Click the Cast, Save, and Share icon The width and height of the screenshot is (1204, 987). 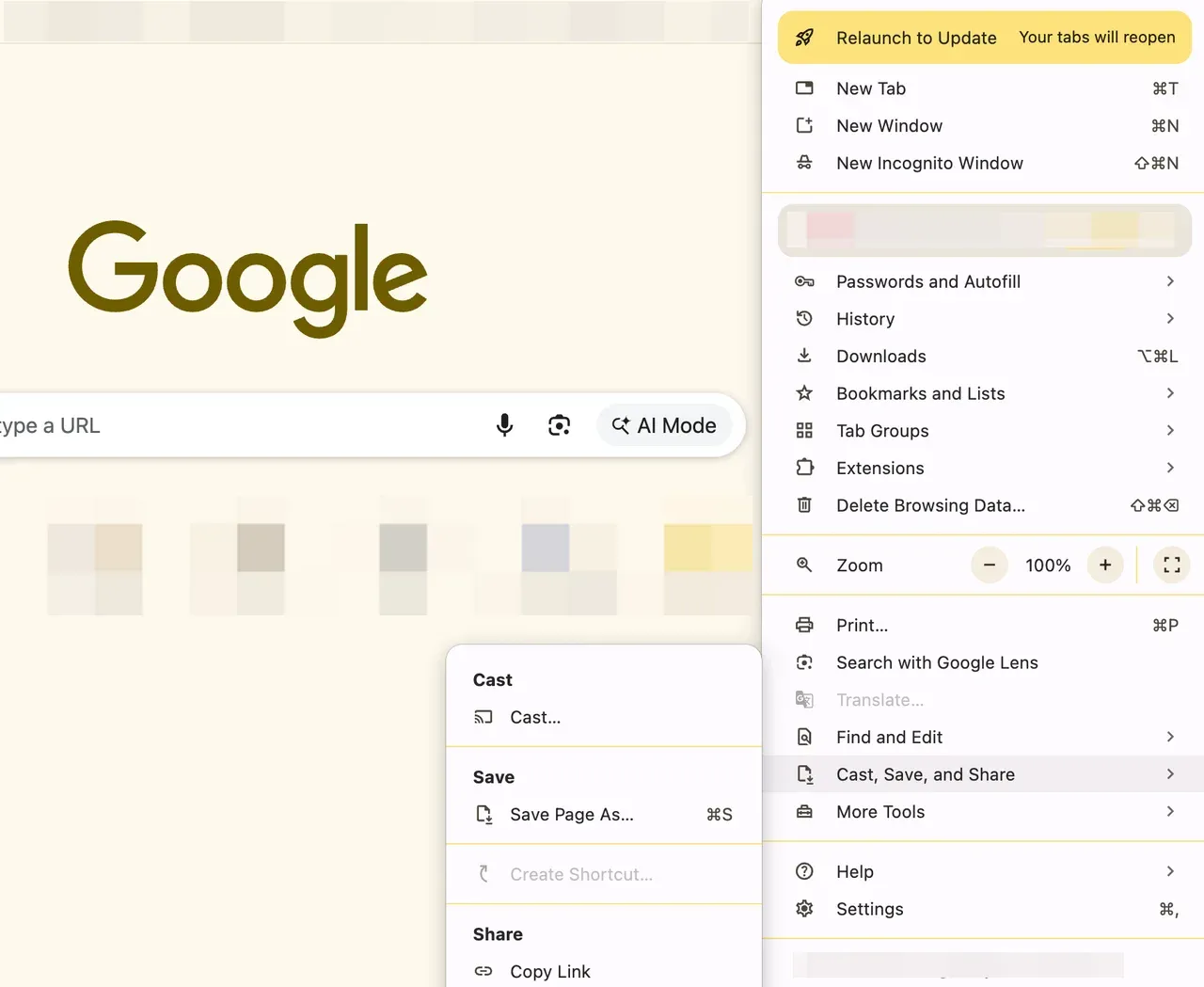click(804, 774)
